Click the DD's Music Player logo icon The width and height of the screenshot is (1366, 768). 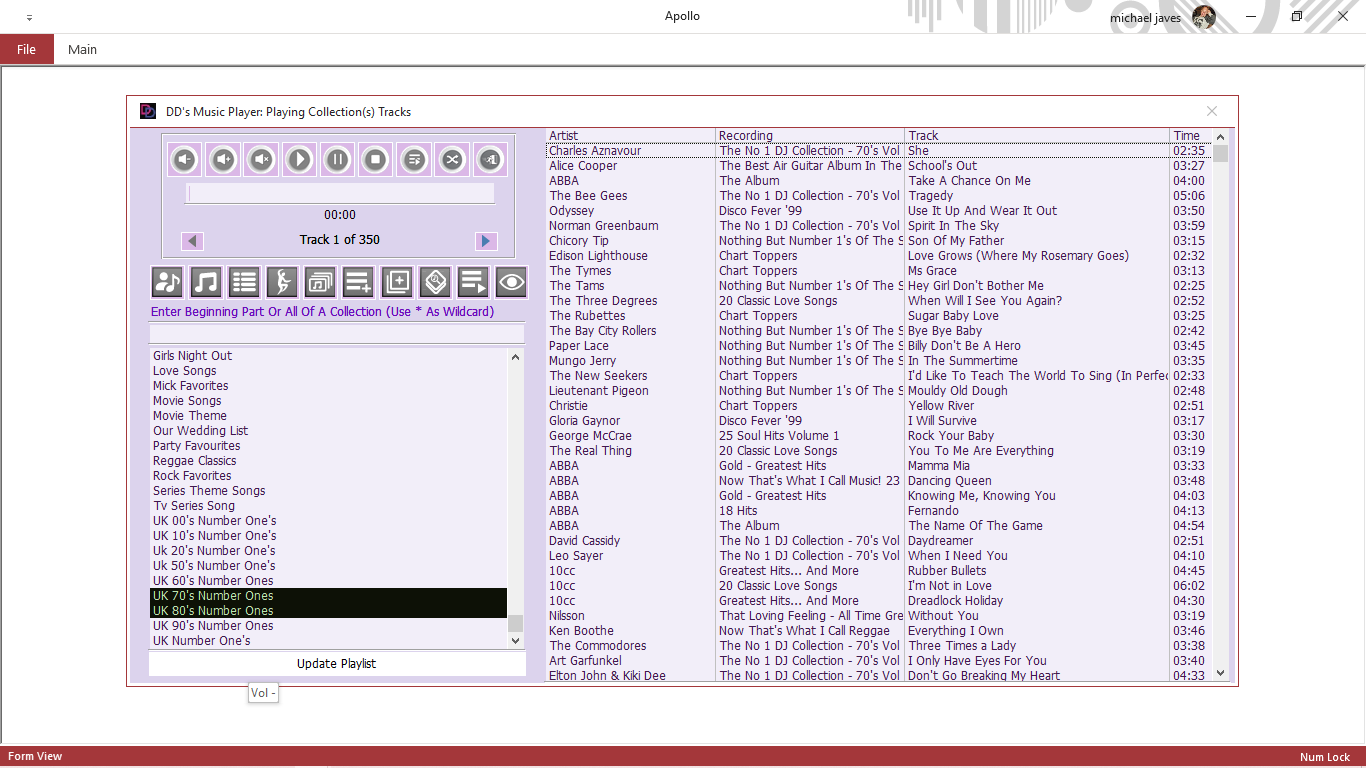(x=148, y=111)
